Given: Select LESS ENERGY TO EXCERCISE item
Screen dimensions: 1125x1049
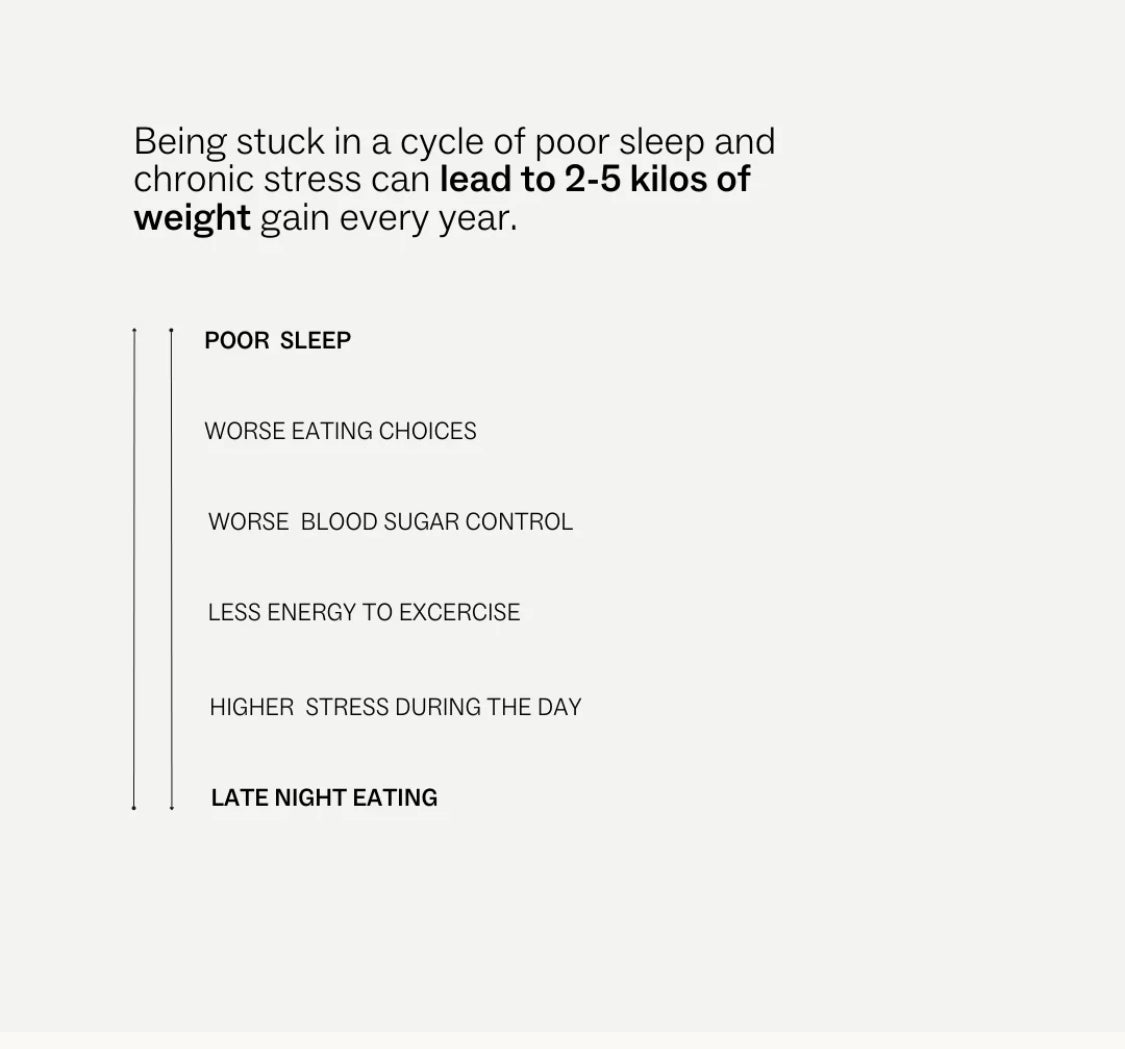Looking at the screenshot, I should [x=364, y=612].
